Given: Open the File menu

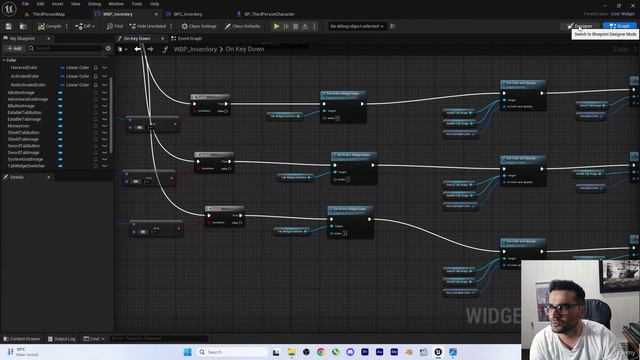Looking at the screenshot, I should click(25, 4).
